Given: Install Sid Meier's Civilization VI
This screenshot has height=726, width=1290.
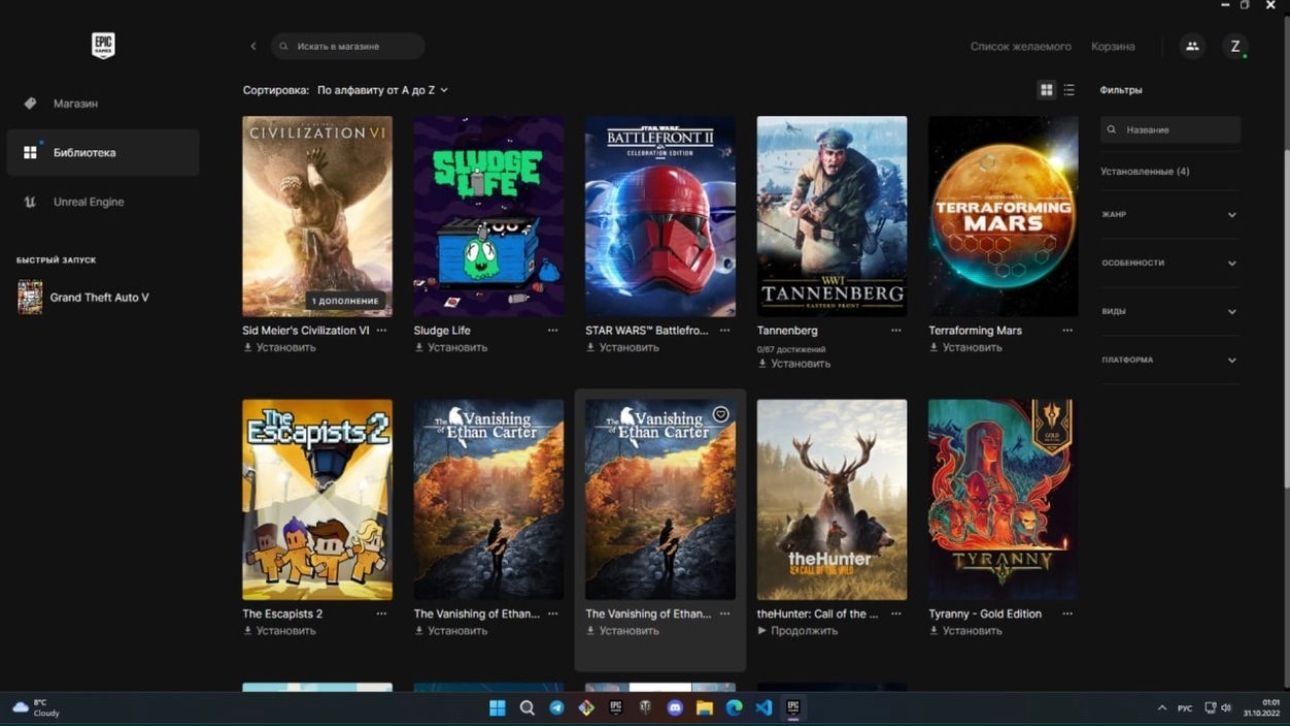Looking at the screenshot, I should tap(279, 347).
